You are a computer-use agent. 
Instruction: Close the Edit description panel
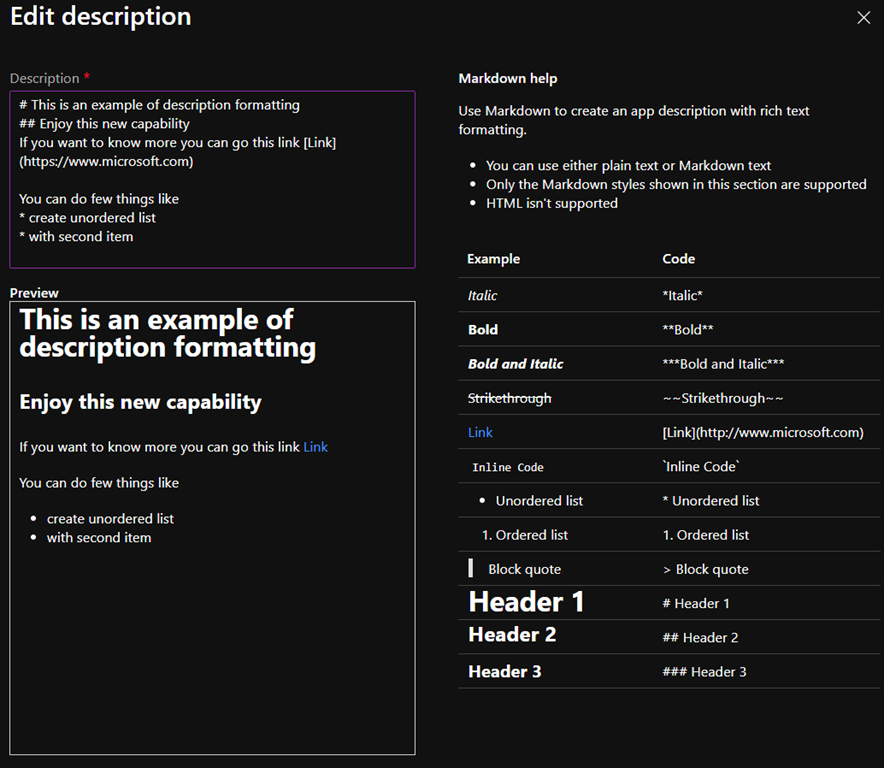tap(864, 18)
